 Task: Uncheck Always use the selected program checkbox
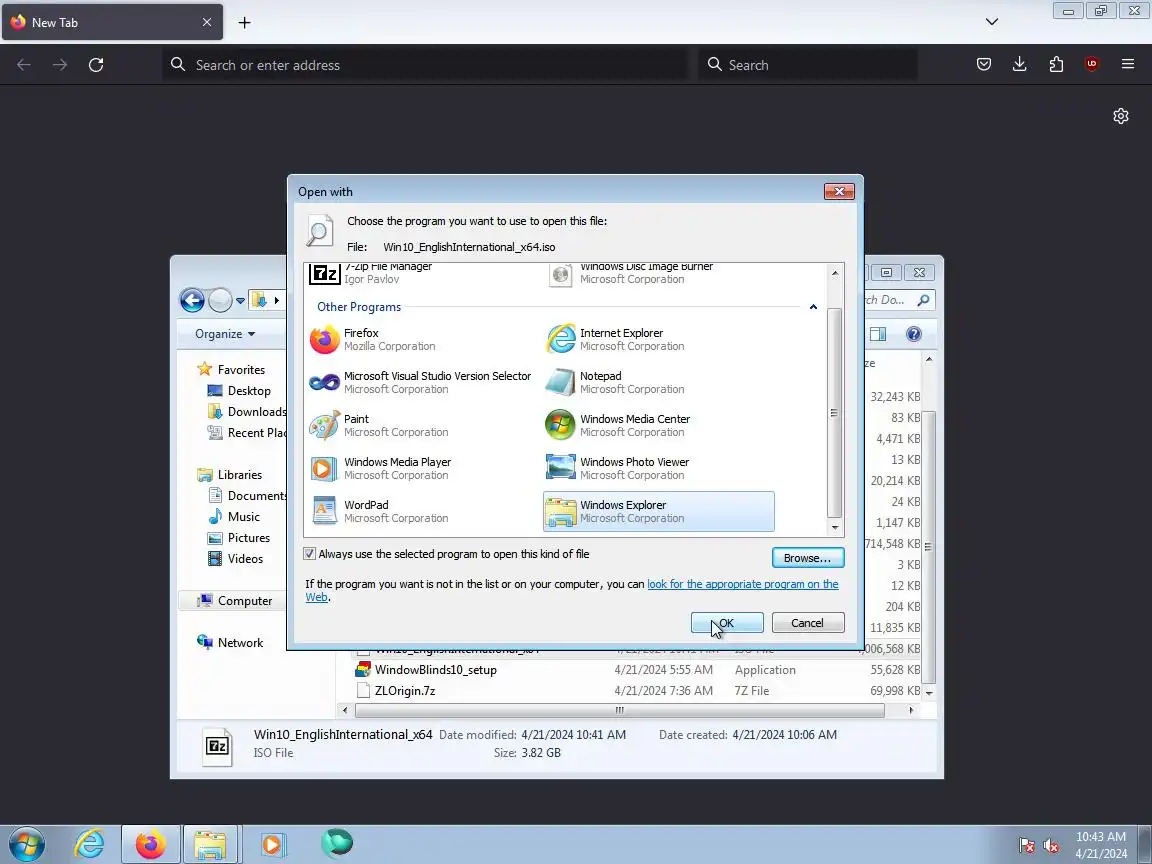pos(309,554)
